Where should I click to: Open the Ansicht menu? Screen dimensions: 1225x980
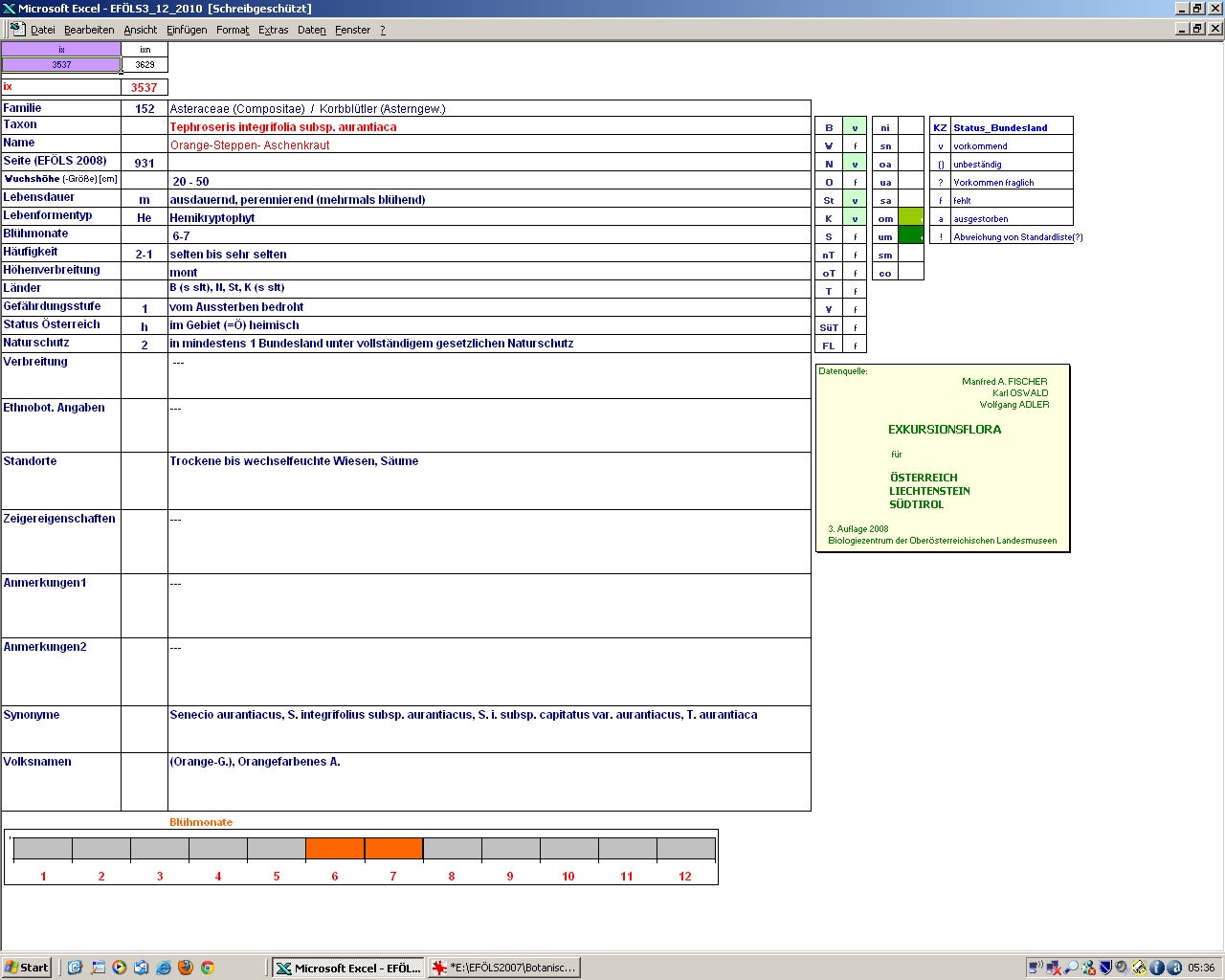[141, 30]
